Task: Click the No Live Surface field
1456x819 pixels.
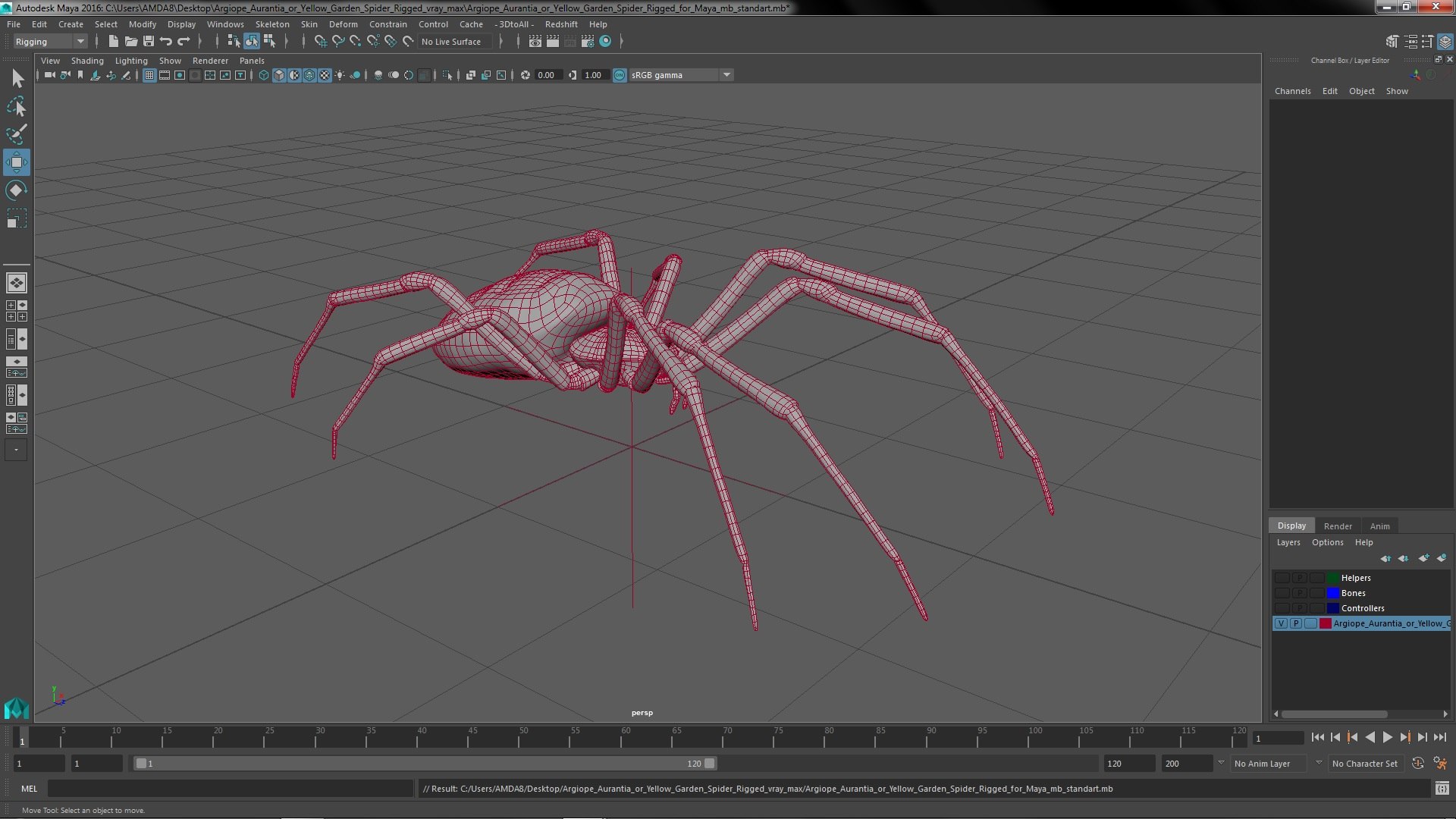Action: pyautogui.click(x=455, y=42)
